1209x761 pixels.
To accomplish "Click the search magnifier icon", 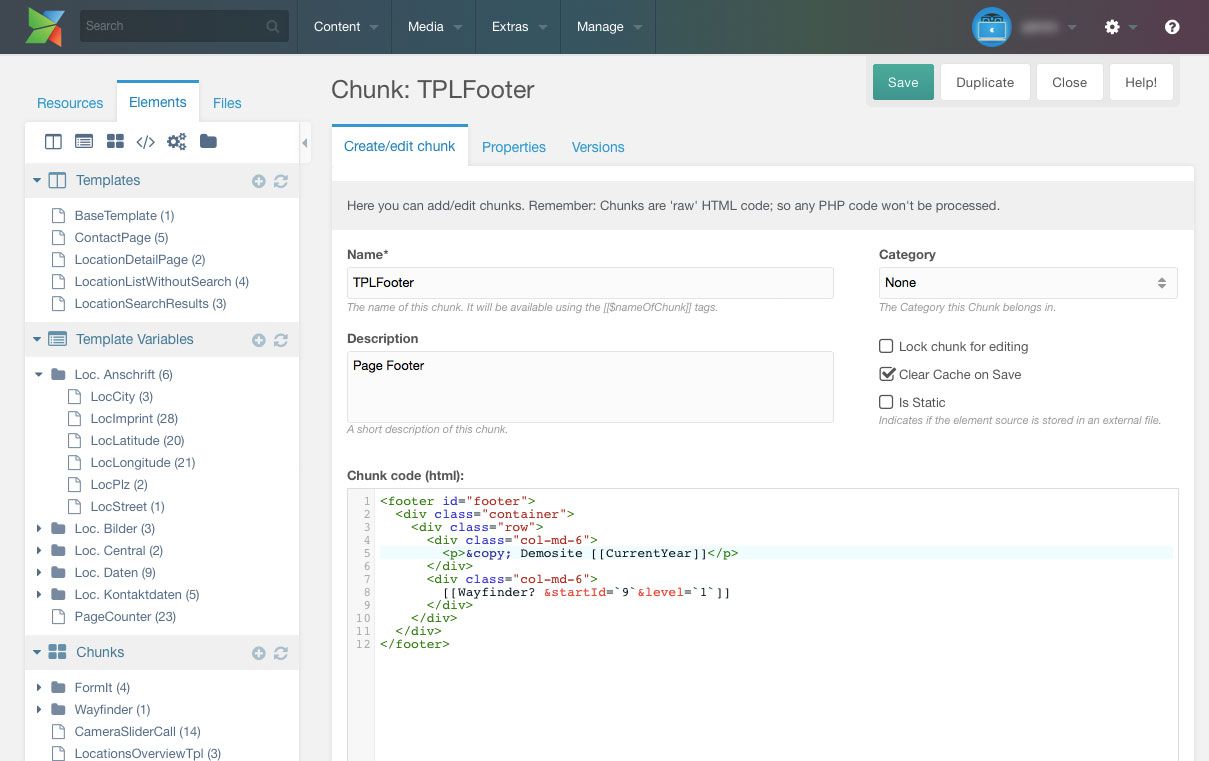I will (273, 27).
